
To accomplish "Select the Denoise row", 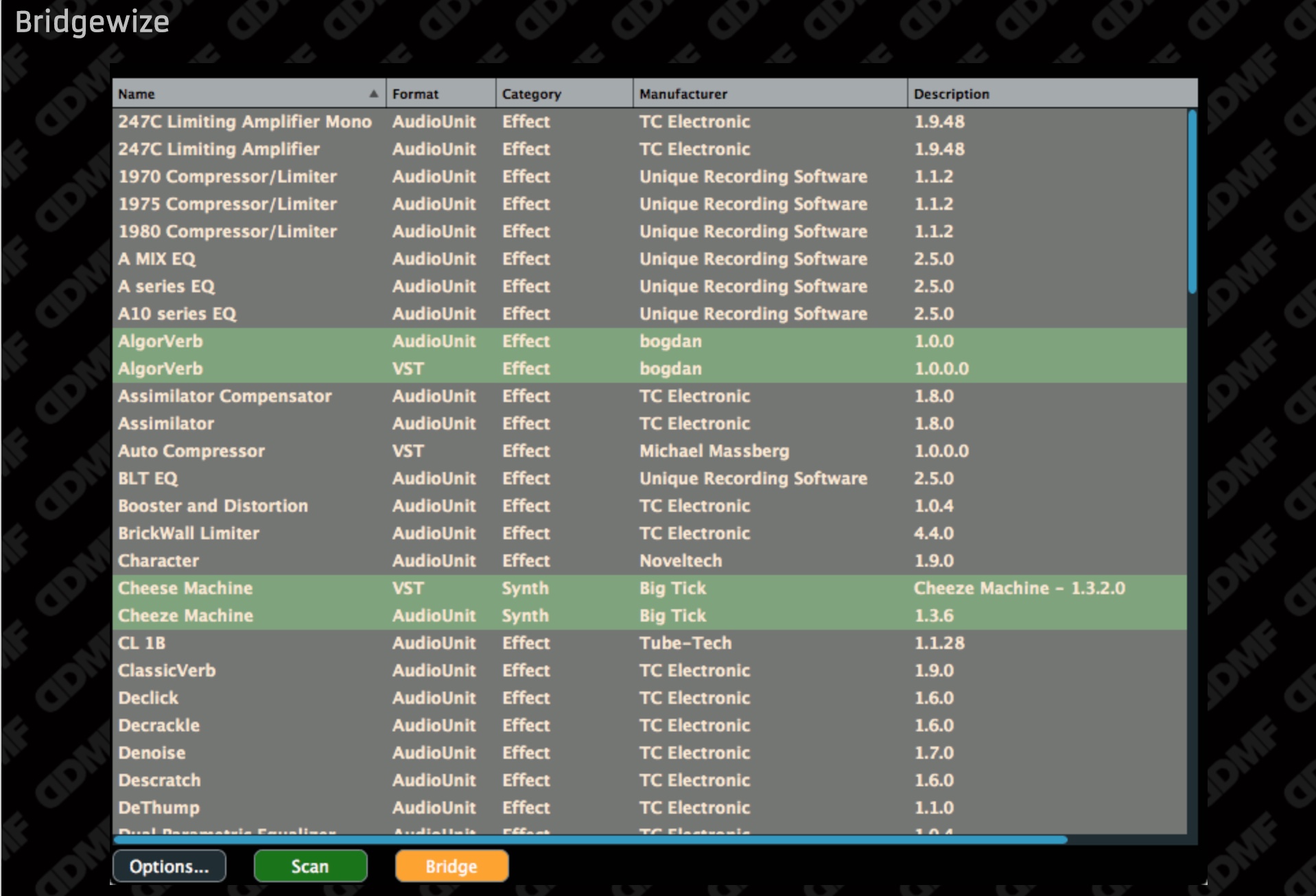I will (x=650, y=753).
